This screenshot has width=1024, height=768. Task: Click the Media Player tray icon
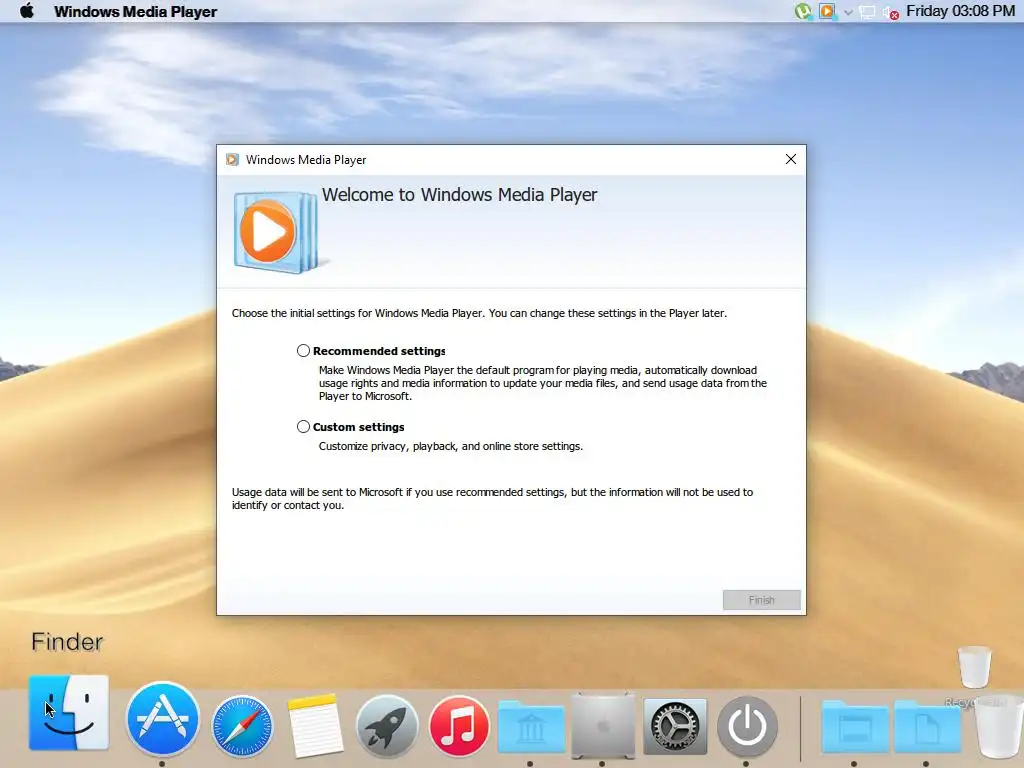click(827, 11)
